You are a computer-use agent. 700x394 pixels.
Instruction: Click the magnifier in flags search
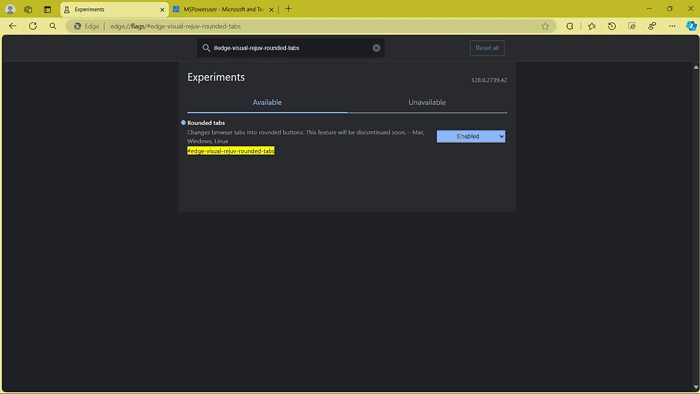[206, 48]
